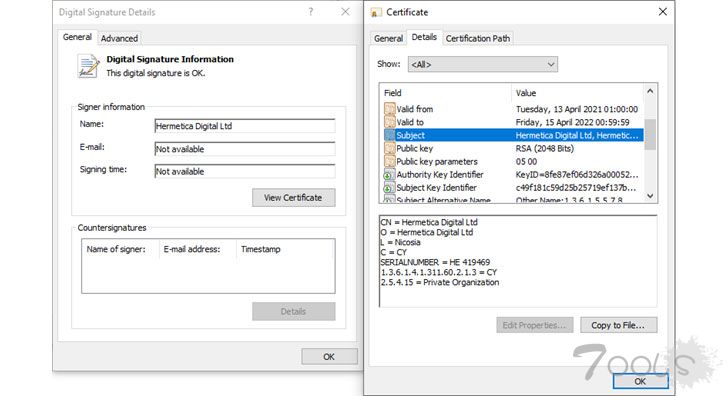Click the Certificate window title icon

click(x=376, y=13)
